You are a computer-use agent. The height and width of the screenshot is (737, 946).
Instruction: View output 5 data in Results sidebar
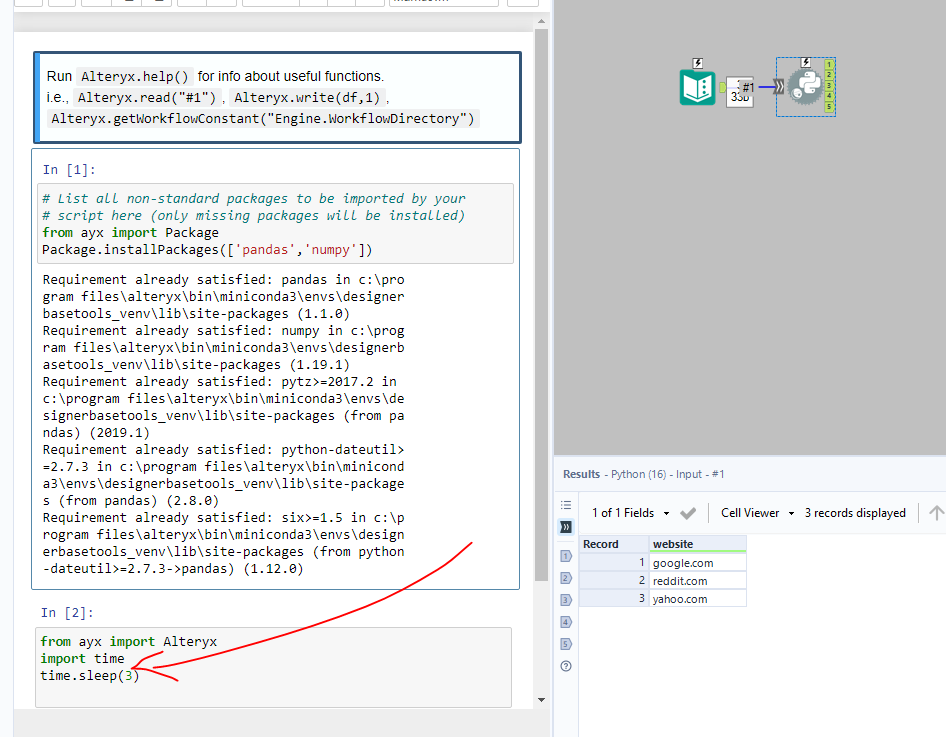566,644
